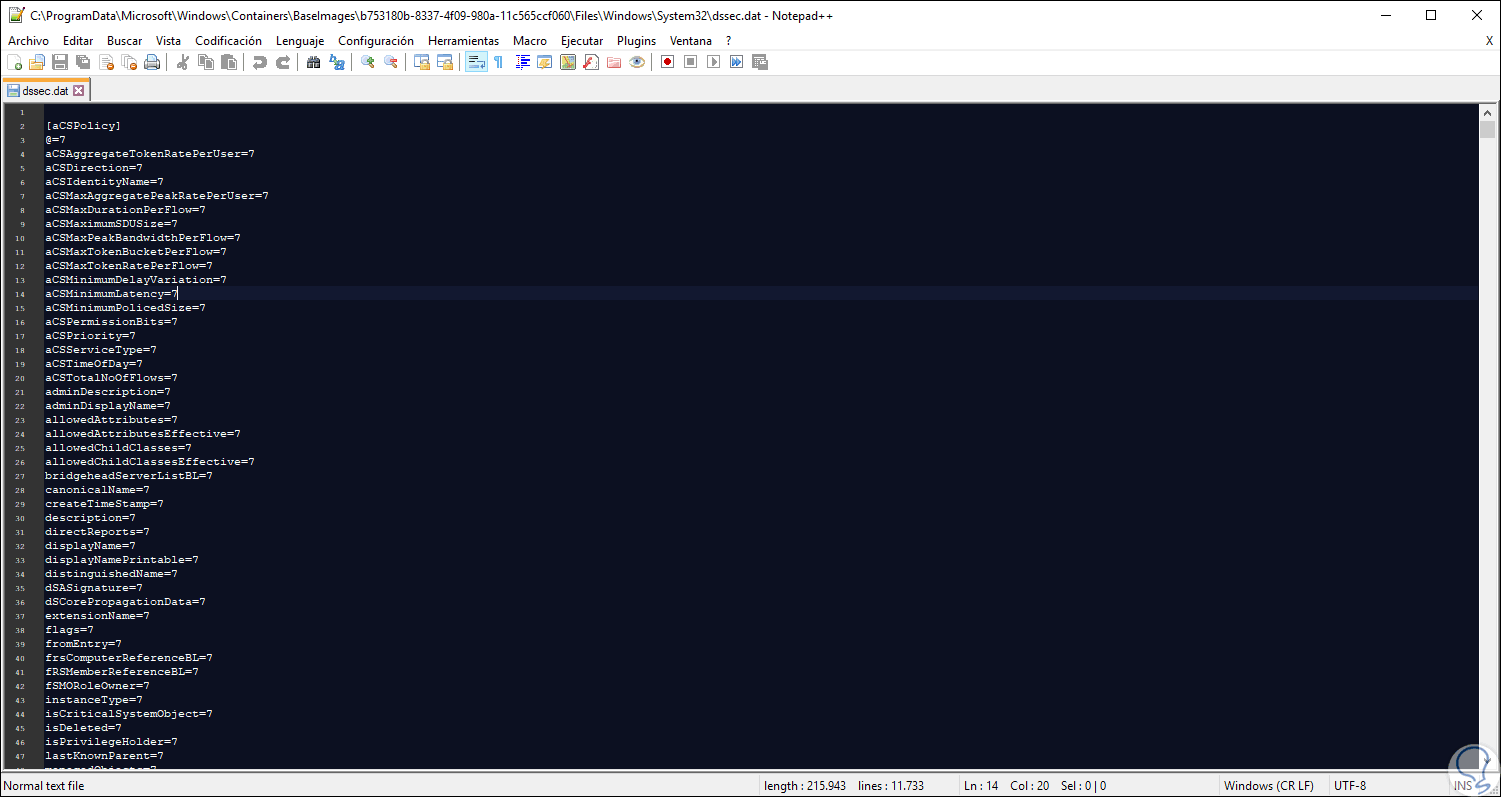Image resolution: width=1501 pixels, height=797 pixels.
Task: Stop macro recording
Action: (690, 62)
